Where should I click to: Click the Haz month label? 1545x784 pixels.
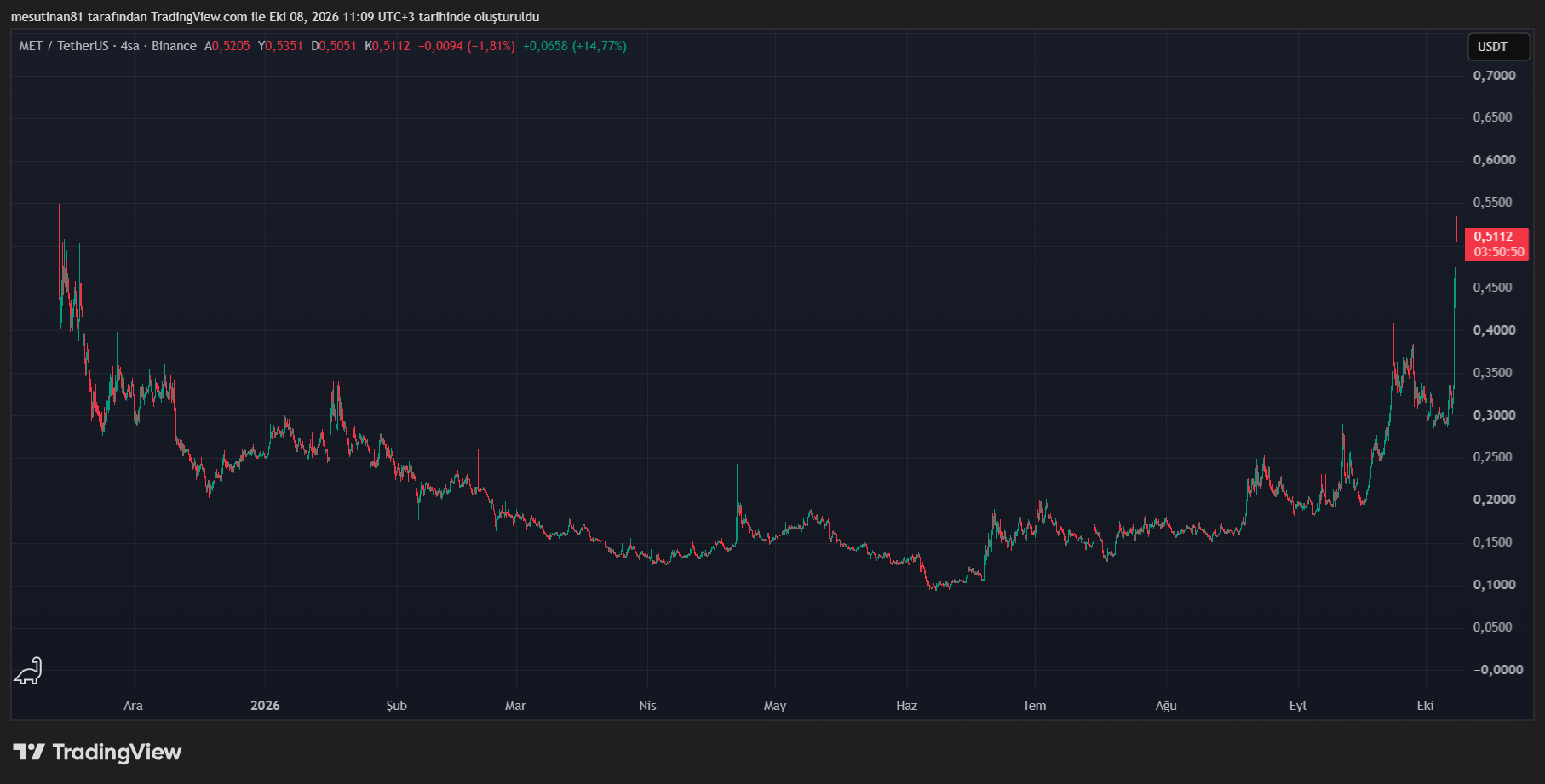906,706
